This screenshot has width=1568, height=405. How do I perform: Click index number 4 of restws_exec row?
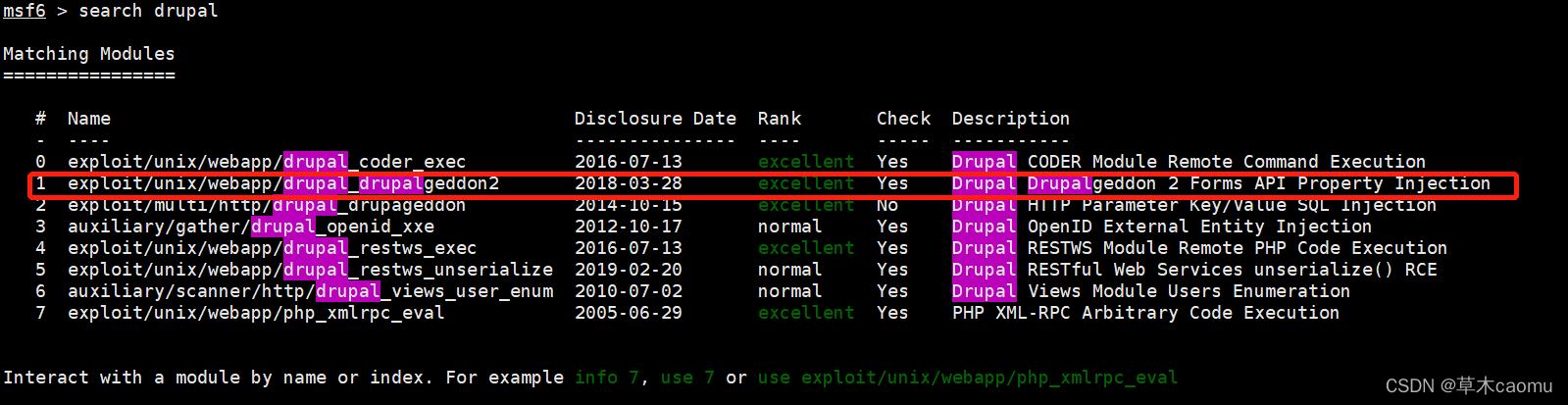(x=40, y=248)
